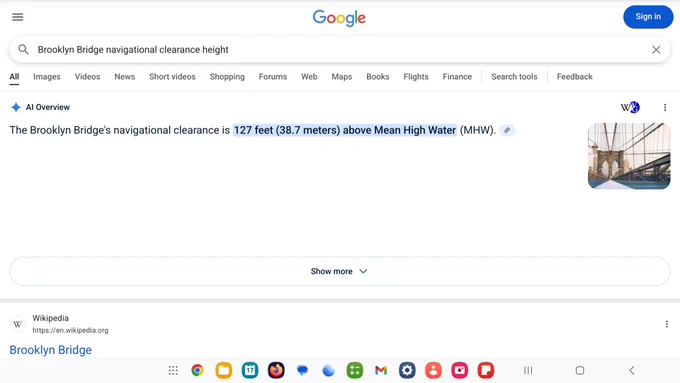Viewport: 680px width, 383px height.
Task: Switch to Web tab
Action: pyautogui.click(x=309, y=77)
